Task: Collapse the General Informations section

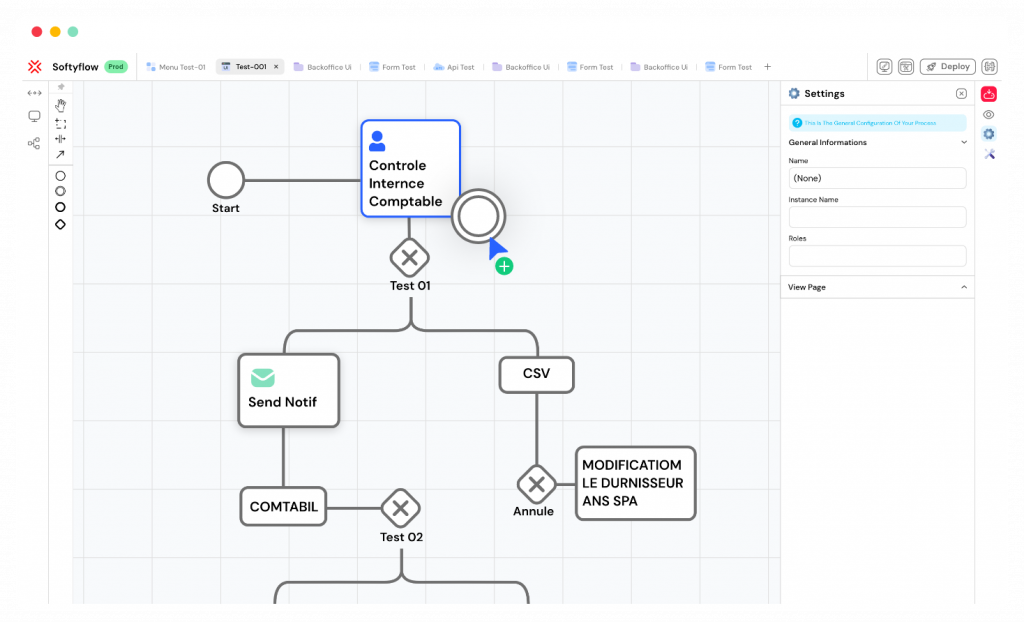Action: (964, 142)
